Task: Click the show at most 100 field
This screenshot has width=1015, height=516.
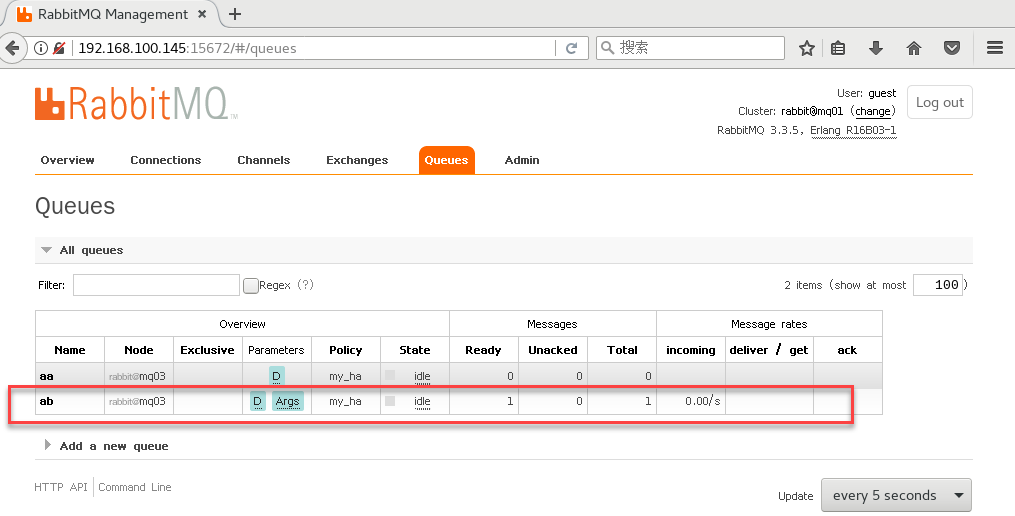Action: pyautogui.click(x=937, y=285)
